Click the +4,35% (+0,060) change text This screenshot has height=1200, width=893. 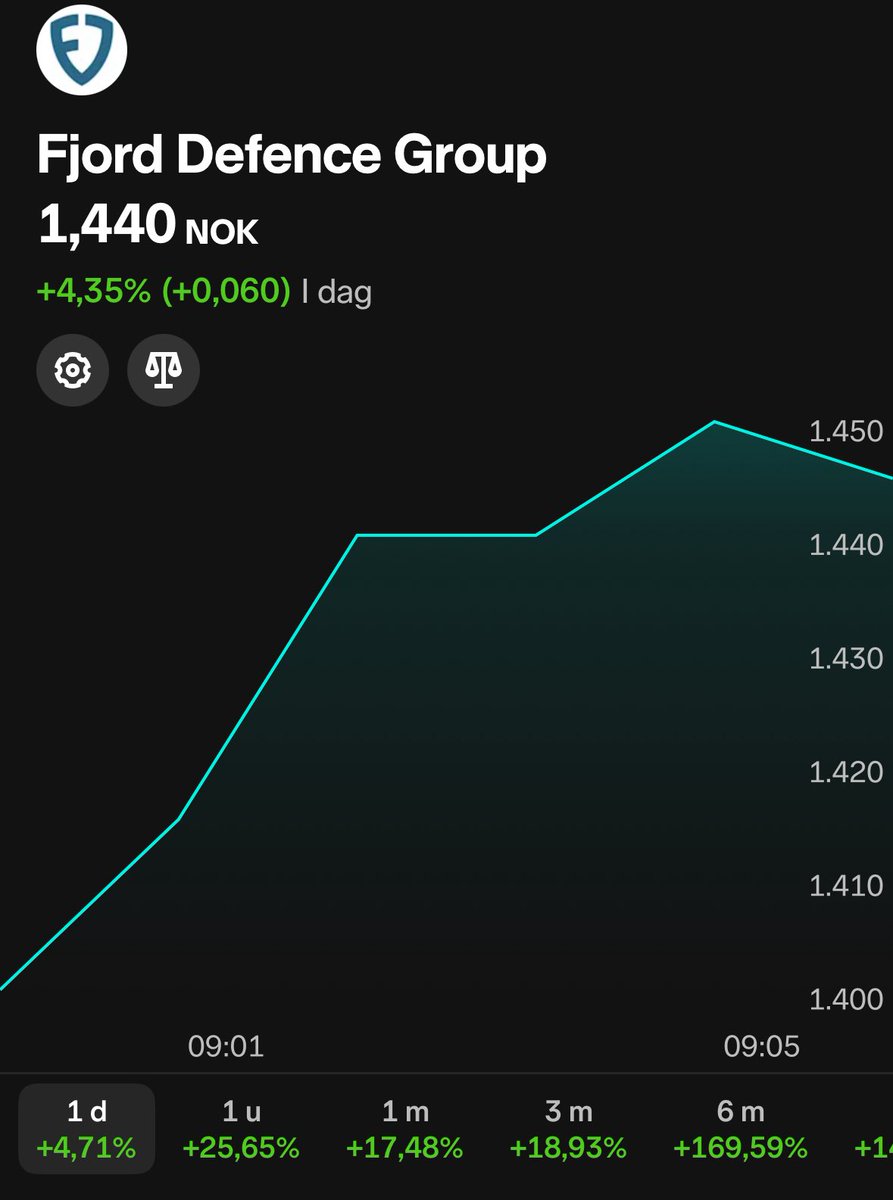coord(164,291)
